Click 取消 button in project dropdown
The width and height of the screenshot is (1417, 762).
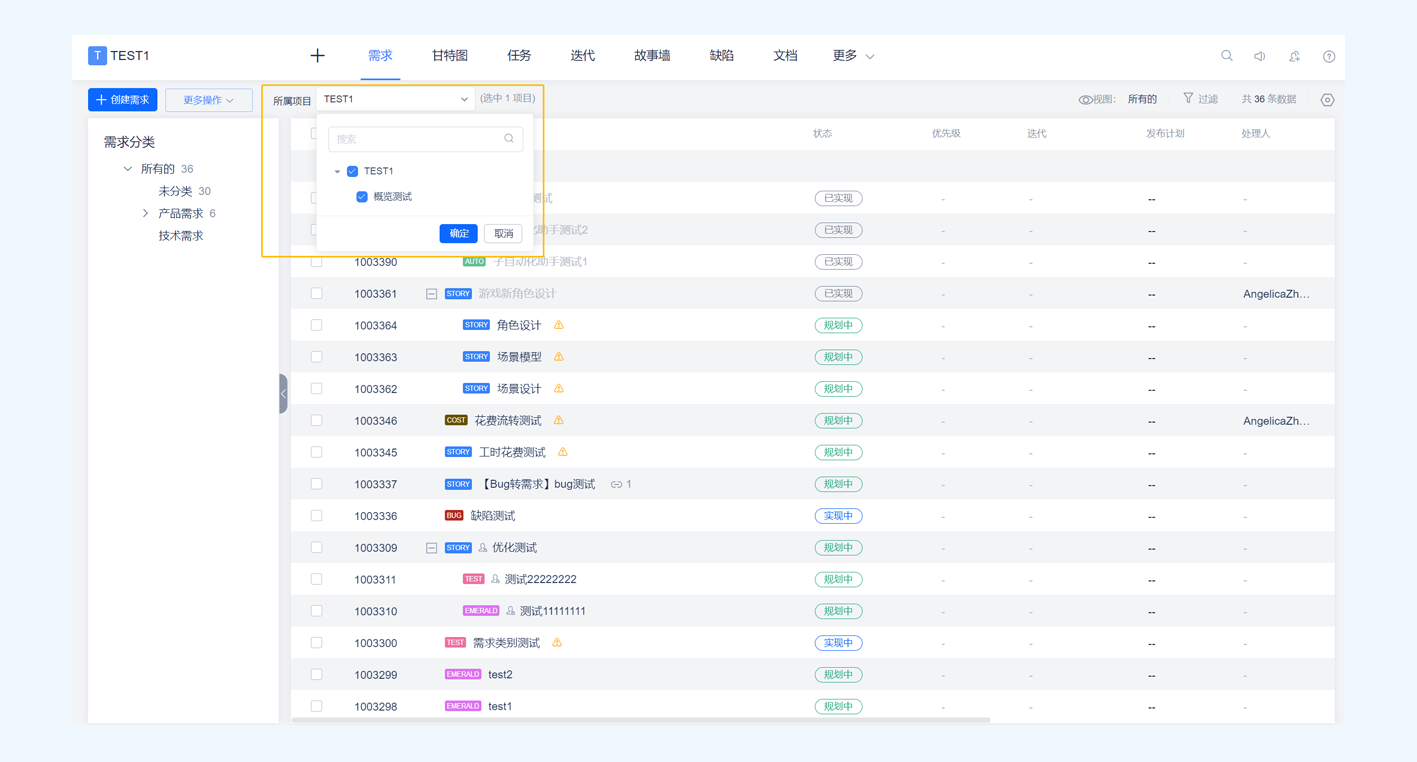503,233
